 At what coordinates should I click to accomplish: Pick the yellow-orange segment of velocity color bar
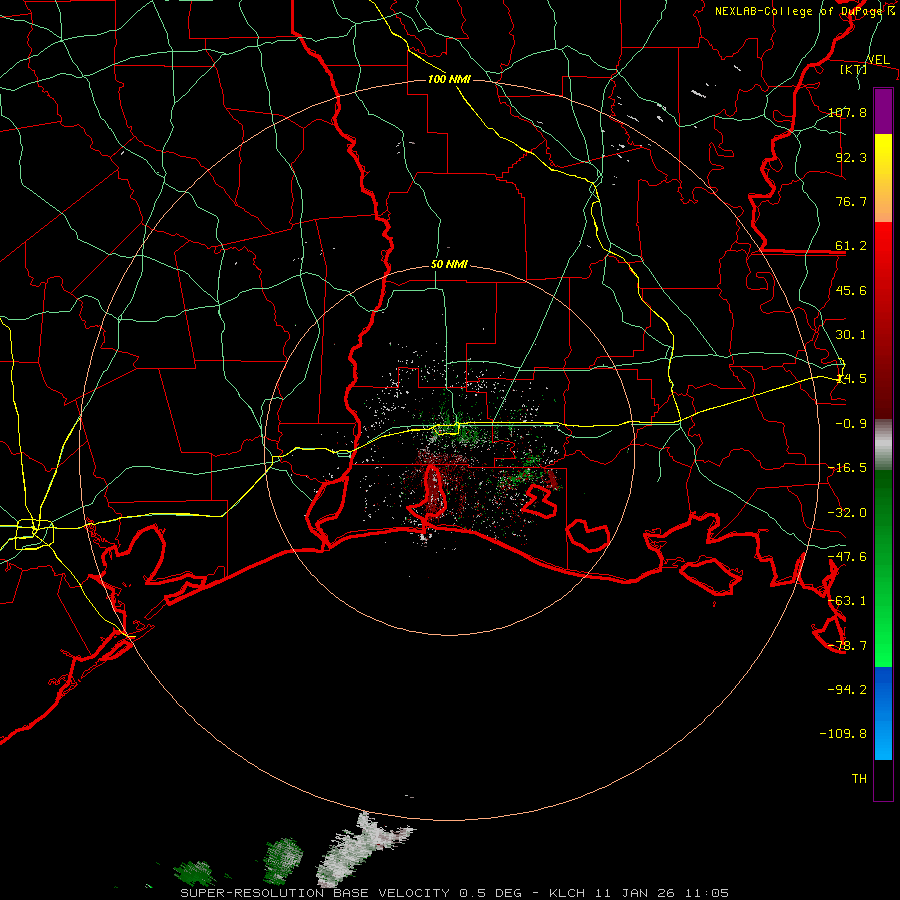point(883,178)
